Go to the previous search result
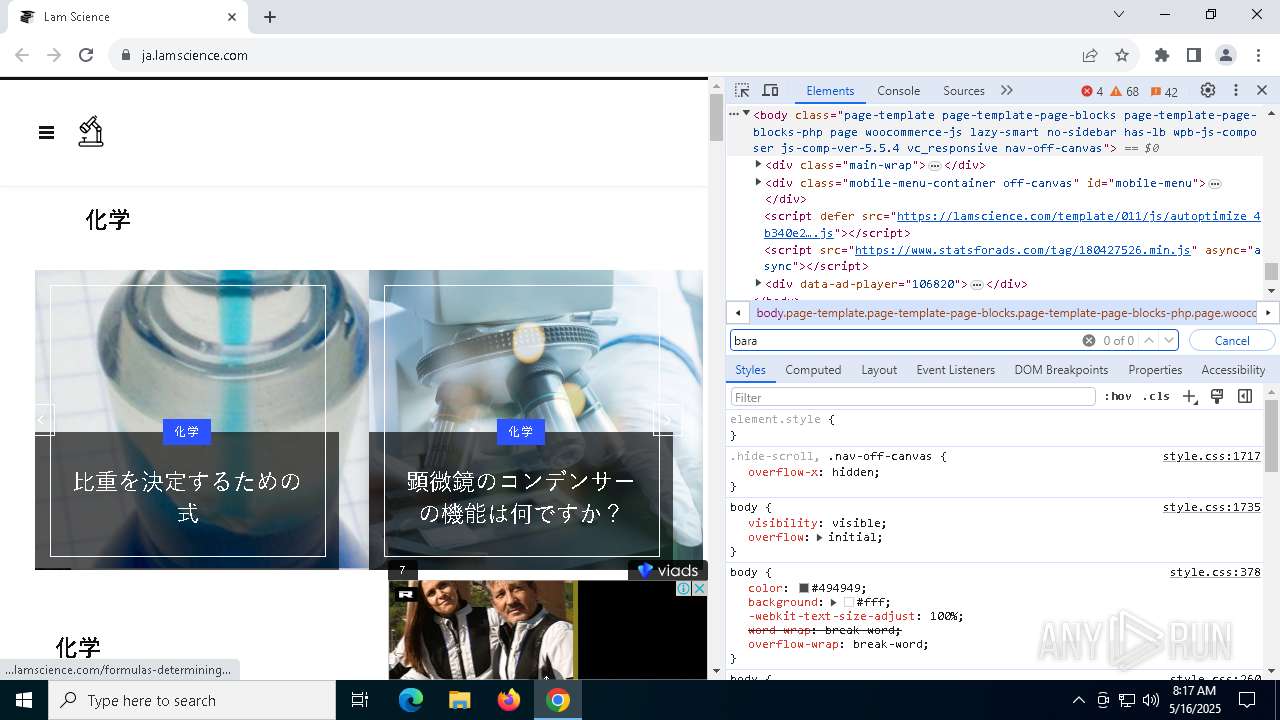Viewport: 1280px width, 720px height. (1149, 340)
